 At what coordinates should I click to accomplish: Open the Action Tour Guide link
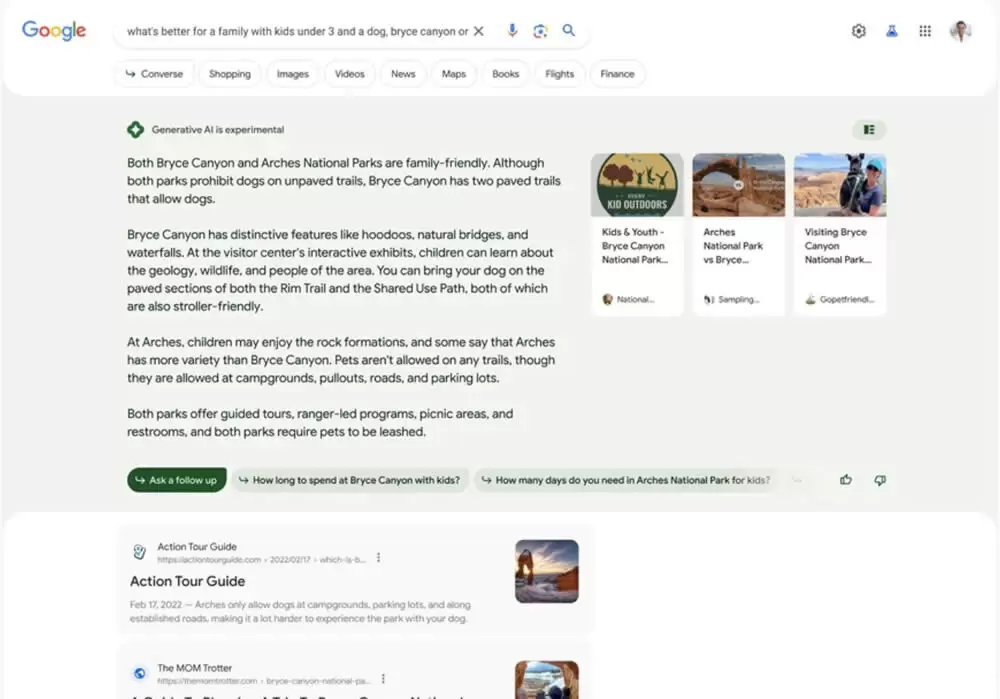(x=187, y=581)
